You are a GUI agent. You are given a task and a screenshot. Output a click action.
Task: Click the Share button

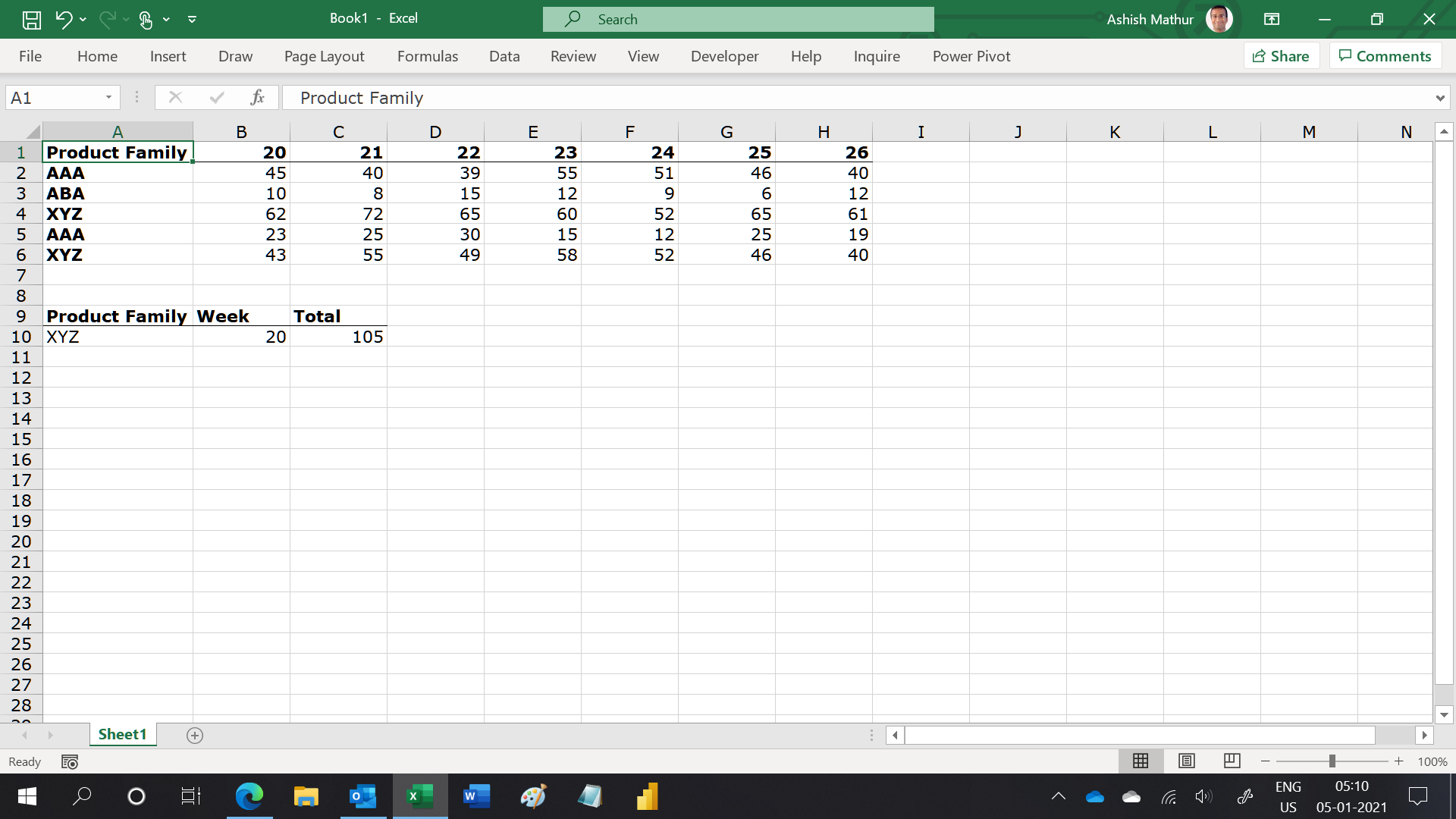coord(1282,56)
